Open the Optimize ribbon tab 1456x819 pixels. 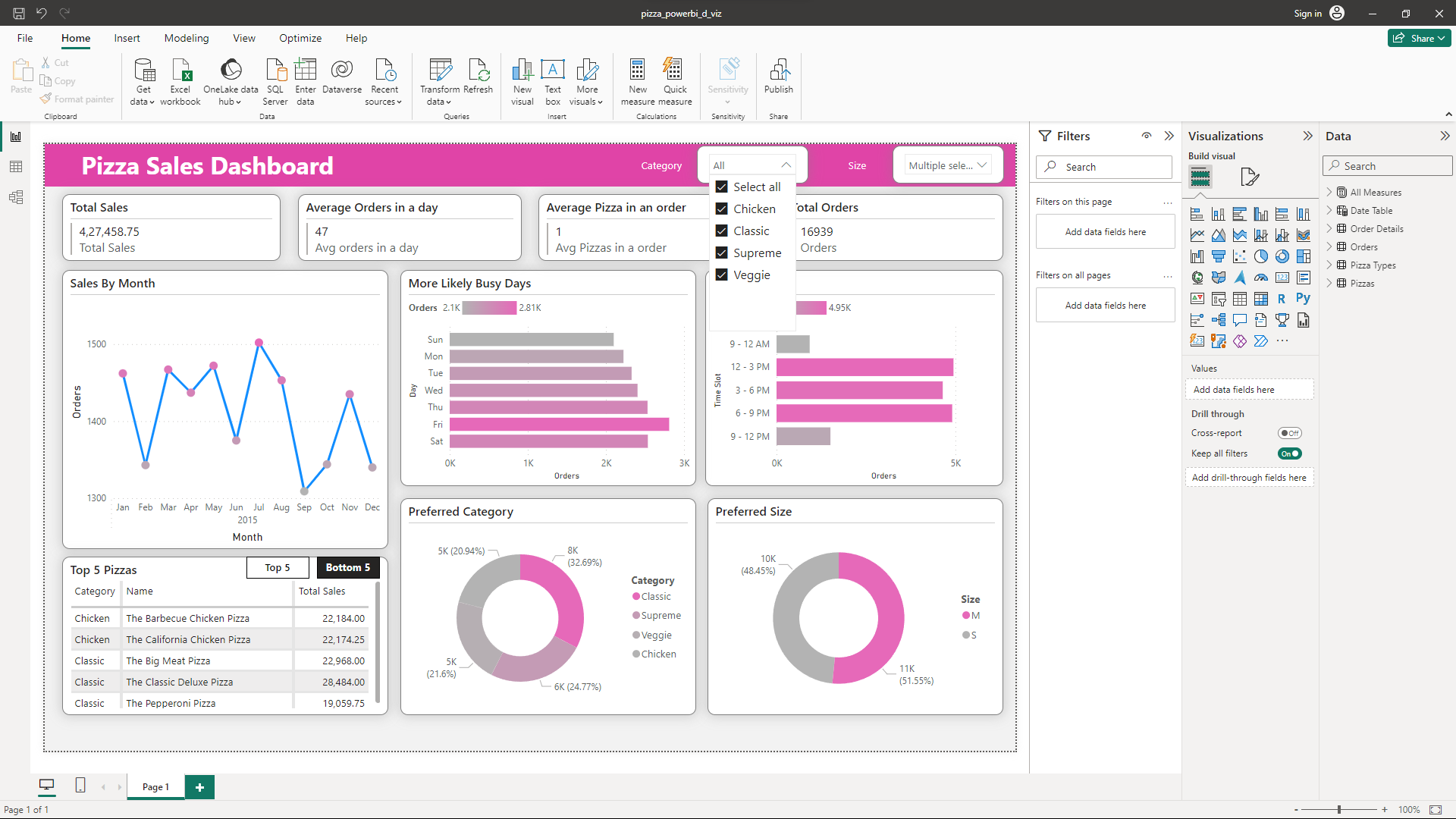[x=300, y=38]
